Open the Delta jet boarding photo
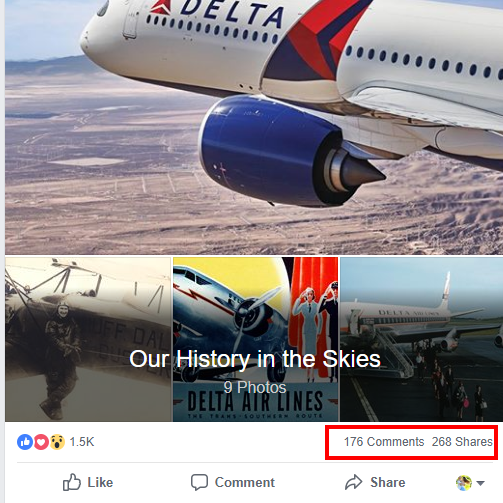This screenshot has width=503, height=503. 422,339
